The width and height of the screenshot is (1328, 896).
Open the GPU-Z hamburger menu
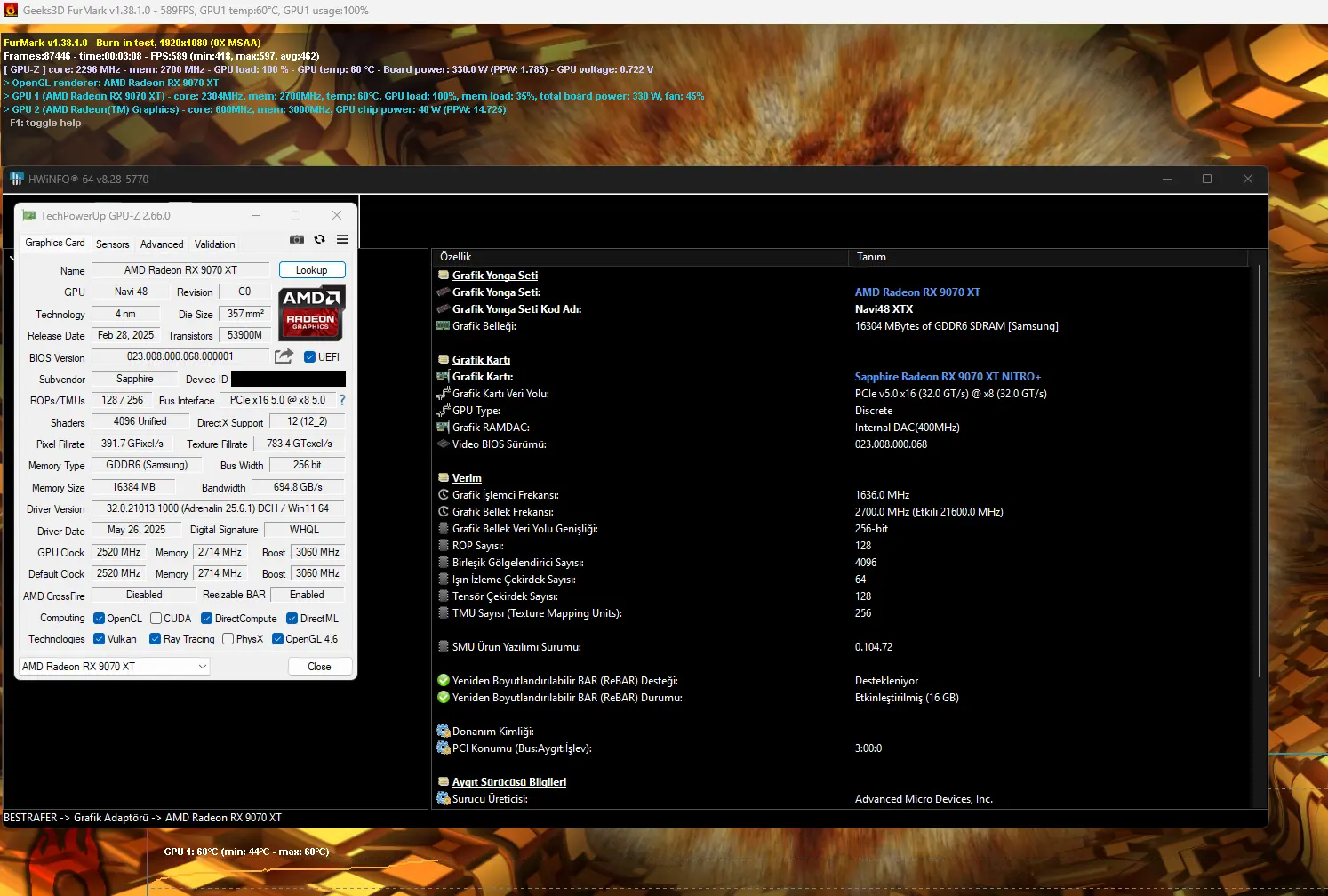[343, 239]
